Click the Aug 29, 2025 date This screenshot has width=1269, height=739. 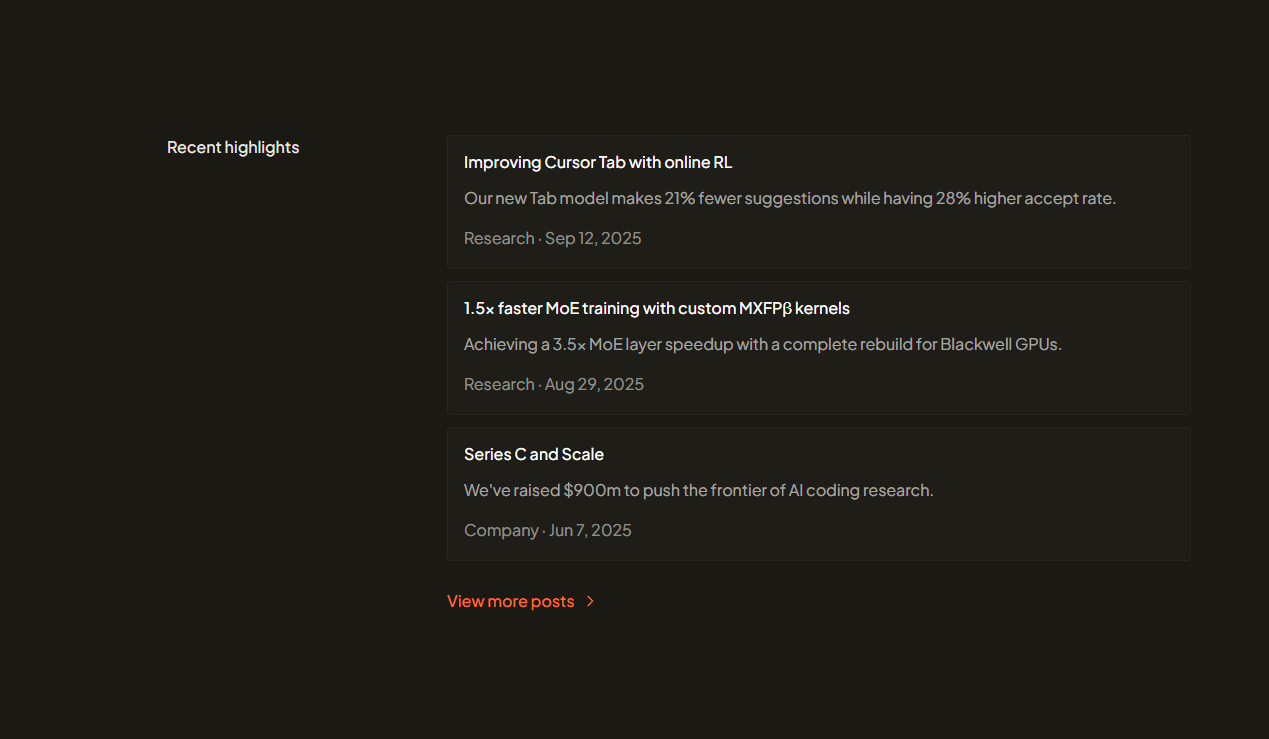pyautogui.click(x=594, y=384)
